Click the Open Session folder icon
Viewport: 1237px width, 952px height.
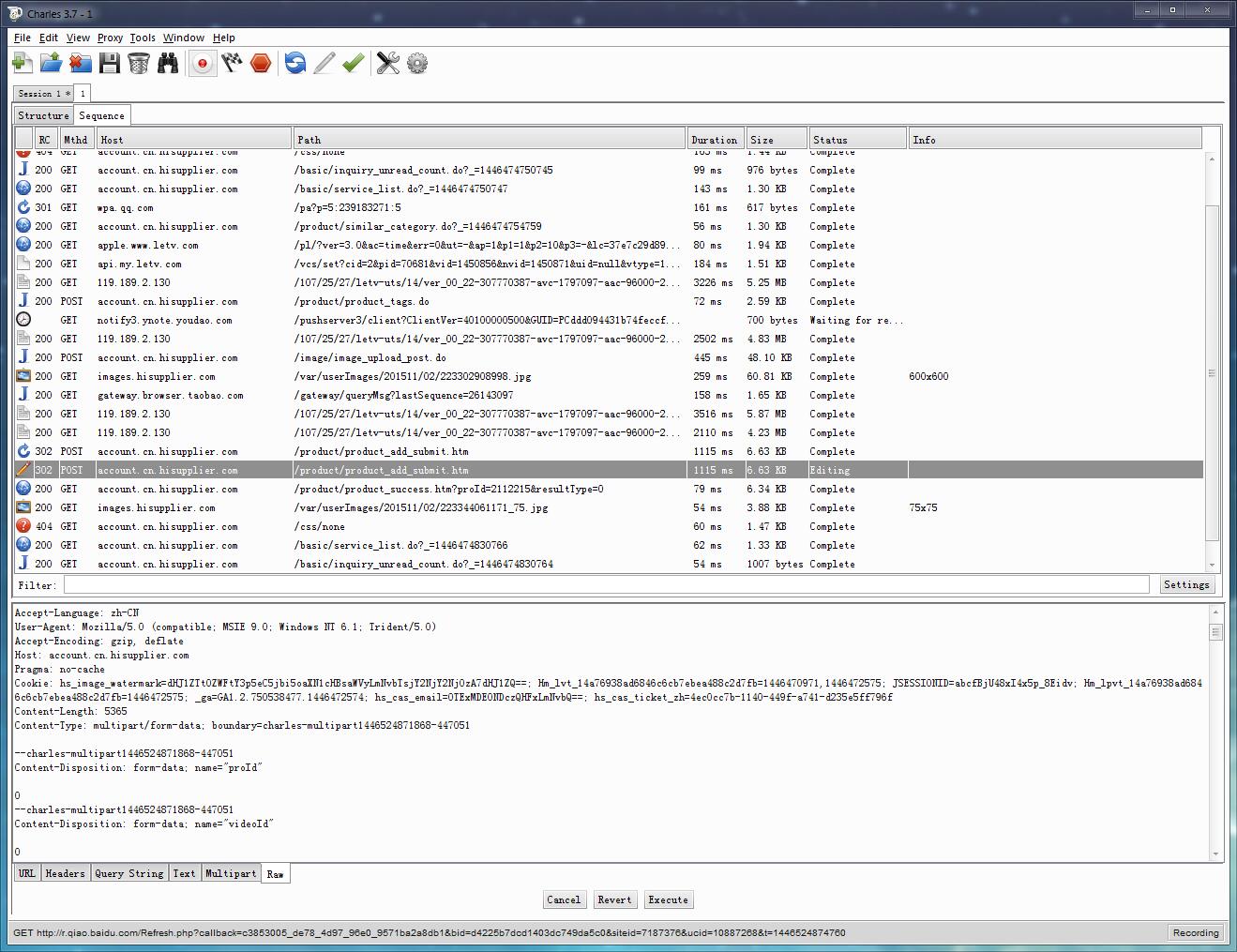pyautogui.click(x=51, y=63)
